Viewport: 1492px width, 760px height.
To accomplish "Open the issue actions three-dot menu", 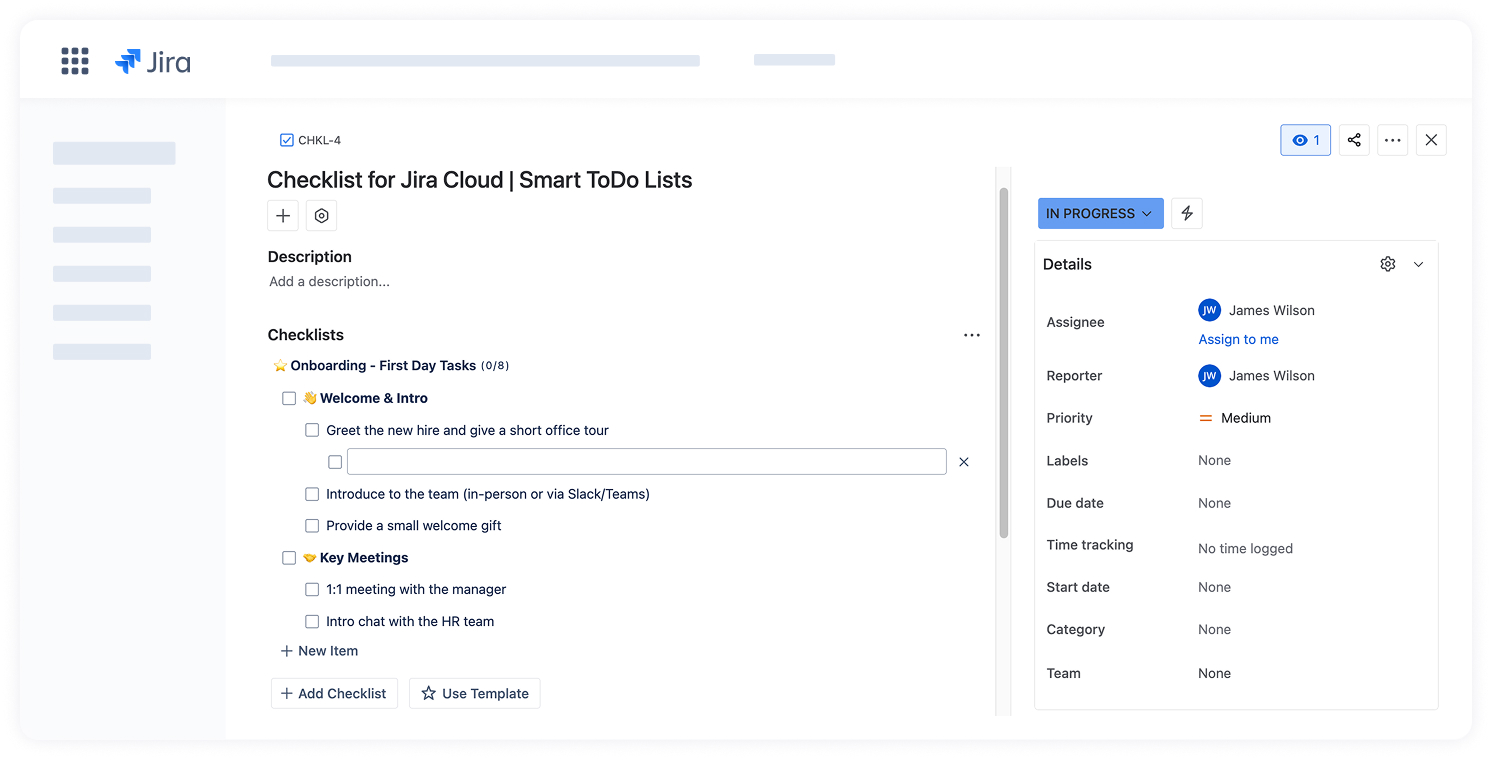I will 1393,140.
